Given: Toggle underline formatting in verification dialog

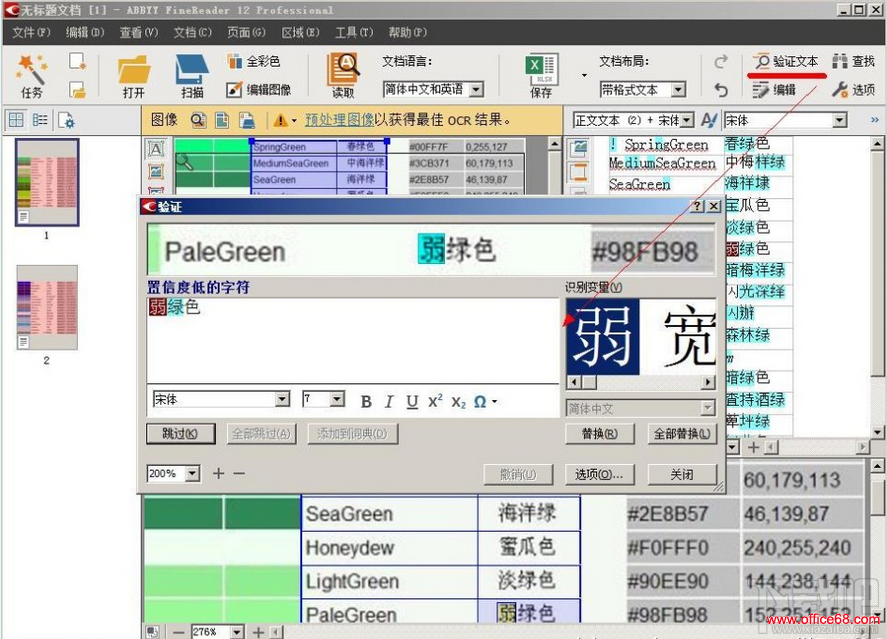Looking at the screenshot, I should pyautogui.click(x=412, y=401).
